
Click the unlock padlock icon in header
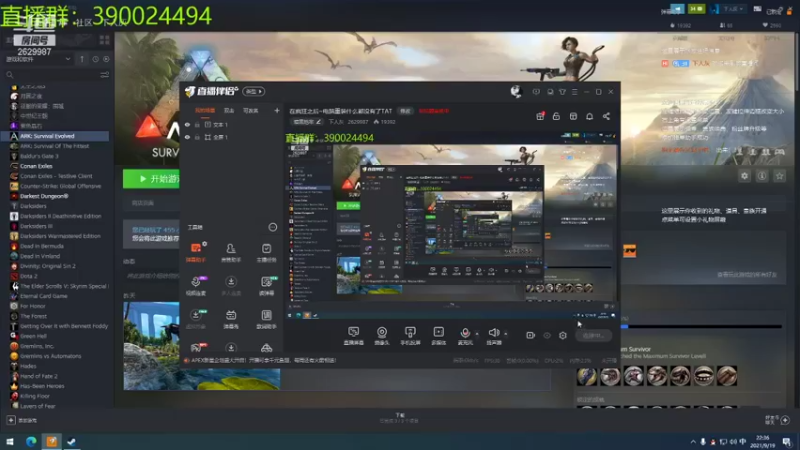coord(556,116)
